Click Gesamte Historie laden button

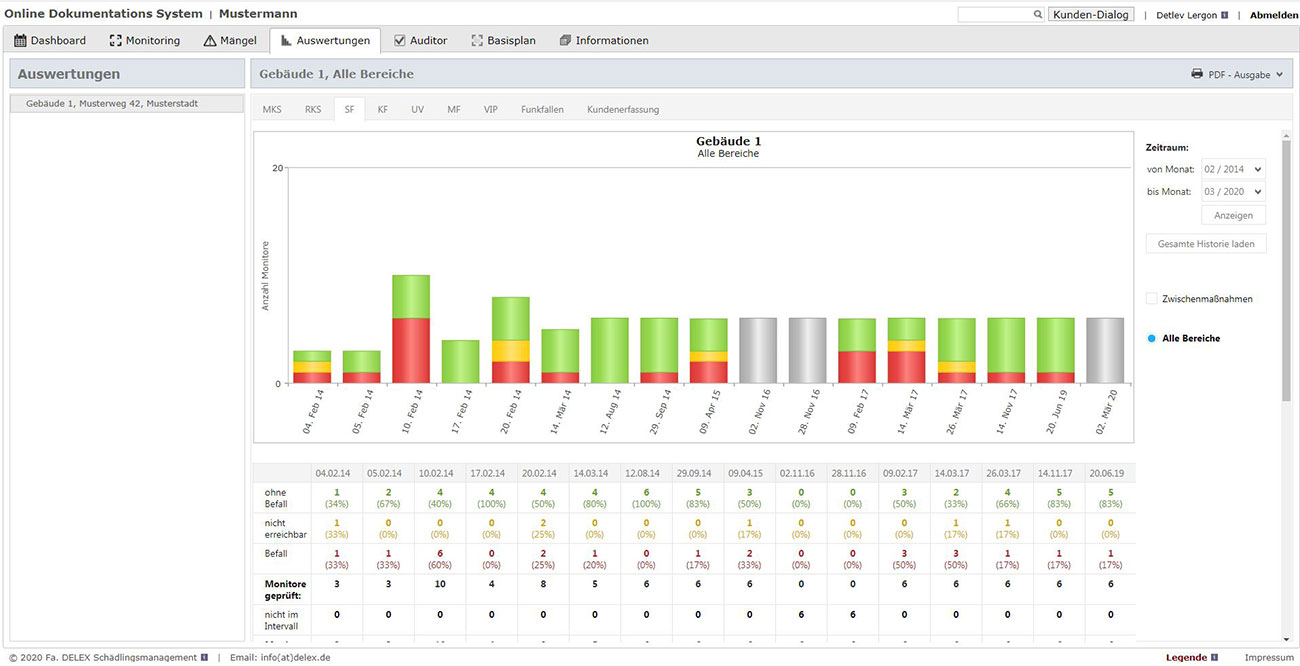click(1205, 244)
